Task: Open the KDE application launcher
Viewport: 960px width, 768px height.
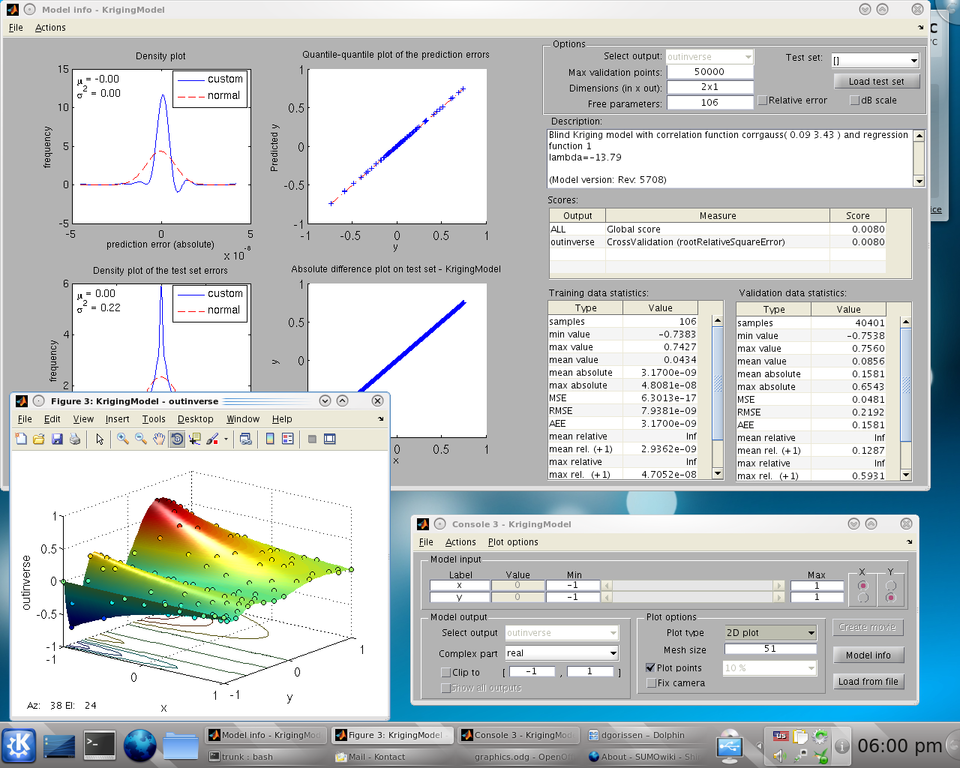Action: pyautogui.click(x=19, y=745)
